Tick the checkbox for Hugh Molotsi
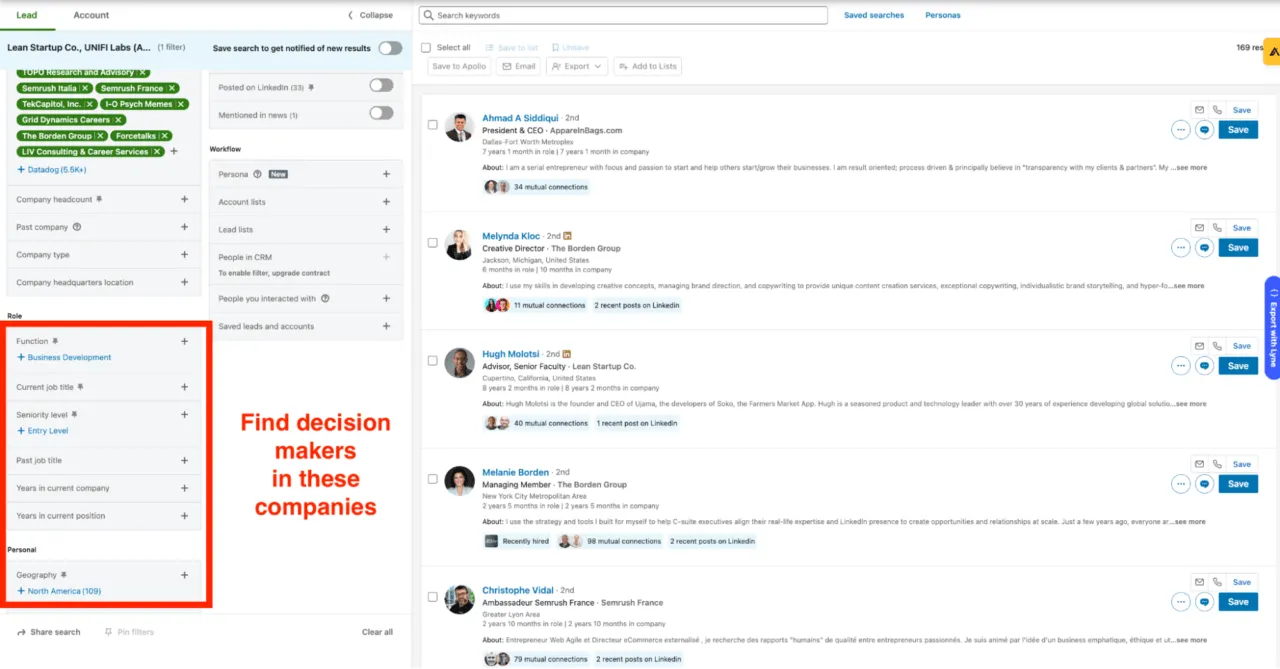The width and height of the screenshot is (1280, 669). point(433,361)
